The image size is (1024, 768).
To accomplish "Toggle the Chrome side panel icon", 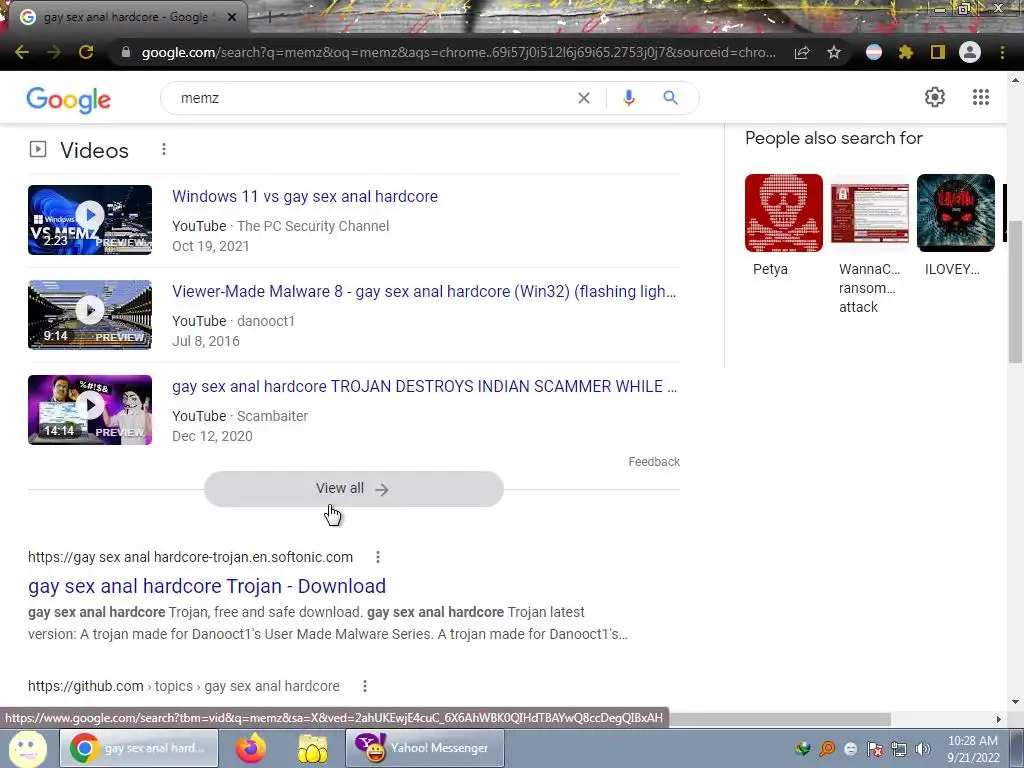I will click(938, 52).
